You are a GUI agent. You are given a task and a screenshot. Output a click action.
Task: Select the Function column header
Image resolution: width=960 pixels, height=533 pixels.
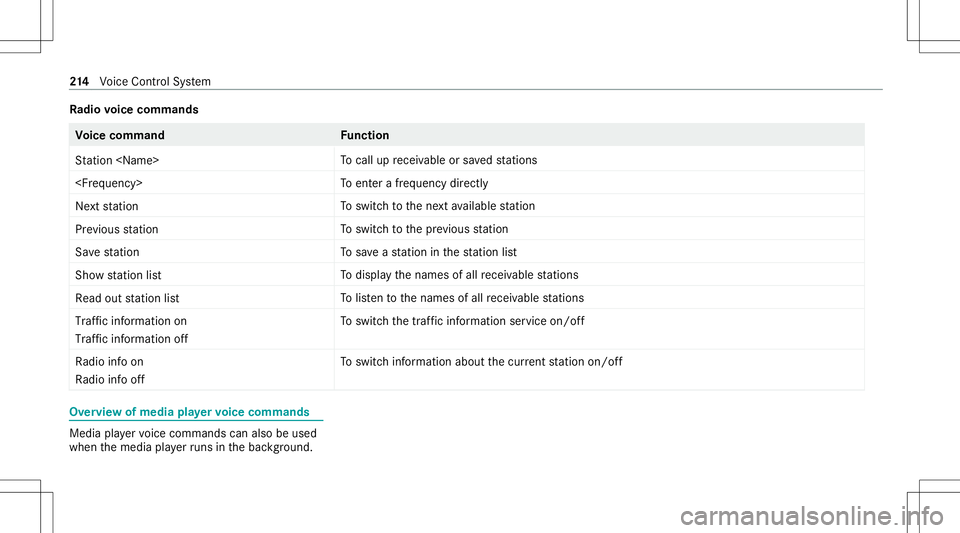365,135
